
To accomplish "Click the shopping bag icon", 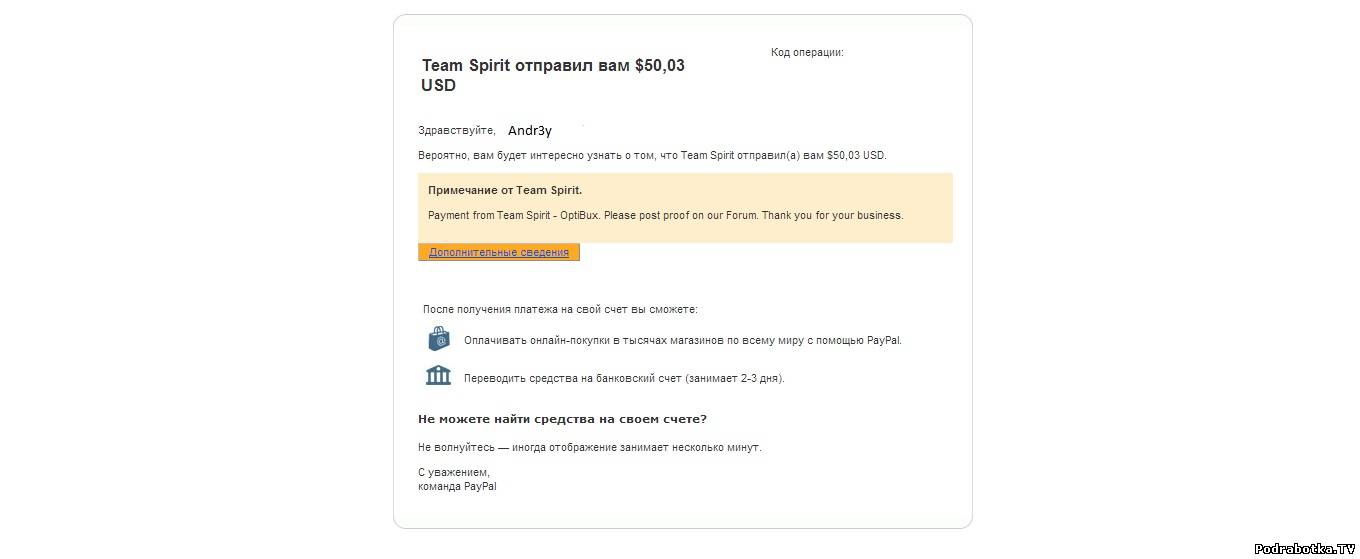I will (439, 339).
